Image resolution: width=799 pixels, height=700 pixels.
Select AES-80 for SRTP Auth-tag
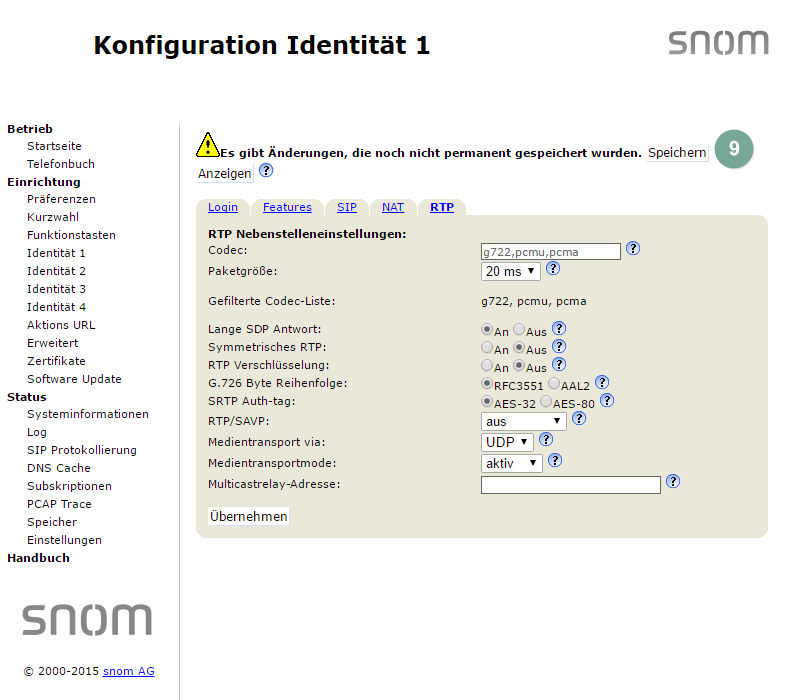tap(546, 402)
